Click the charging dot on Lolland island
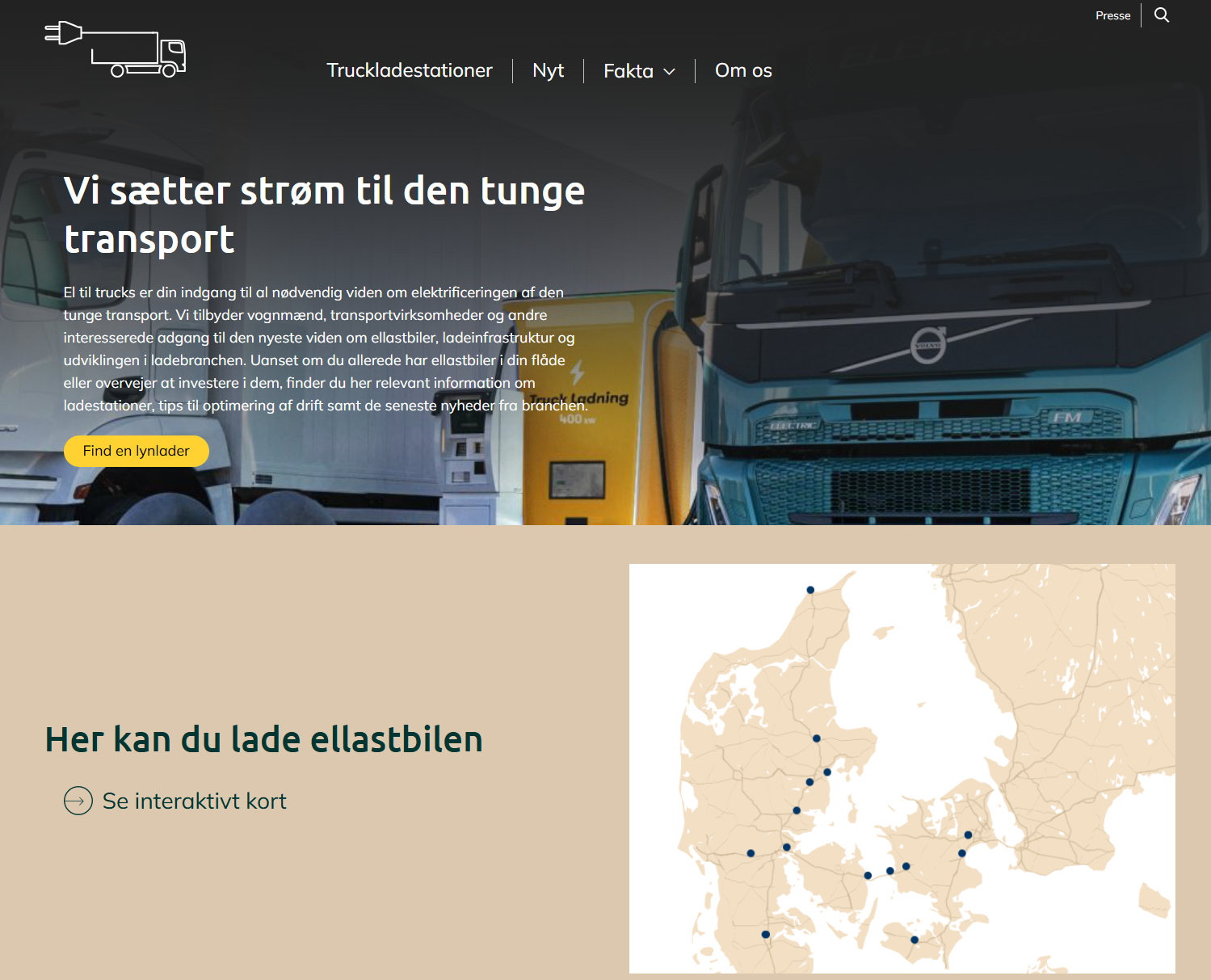The width and height of the screenshot is (1211, 980). [x=915, y=940]
